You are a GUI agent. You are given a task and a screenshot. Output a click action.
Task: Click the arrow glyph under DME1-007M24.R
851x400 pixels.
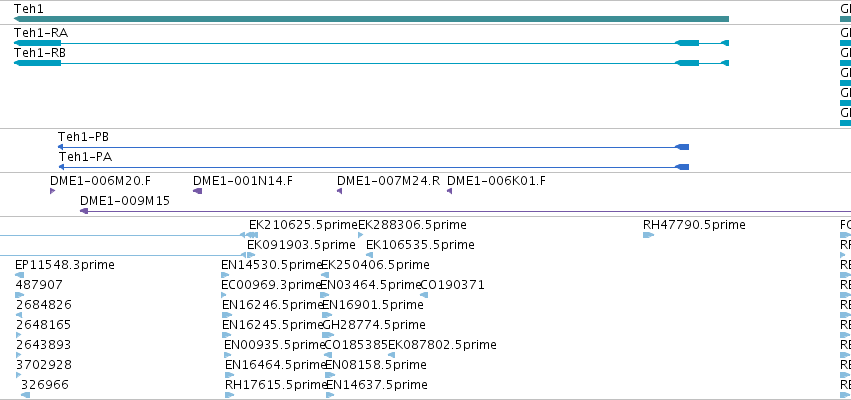pyautogui.click(x=340, y=191)
